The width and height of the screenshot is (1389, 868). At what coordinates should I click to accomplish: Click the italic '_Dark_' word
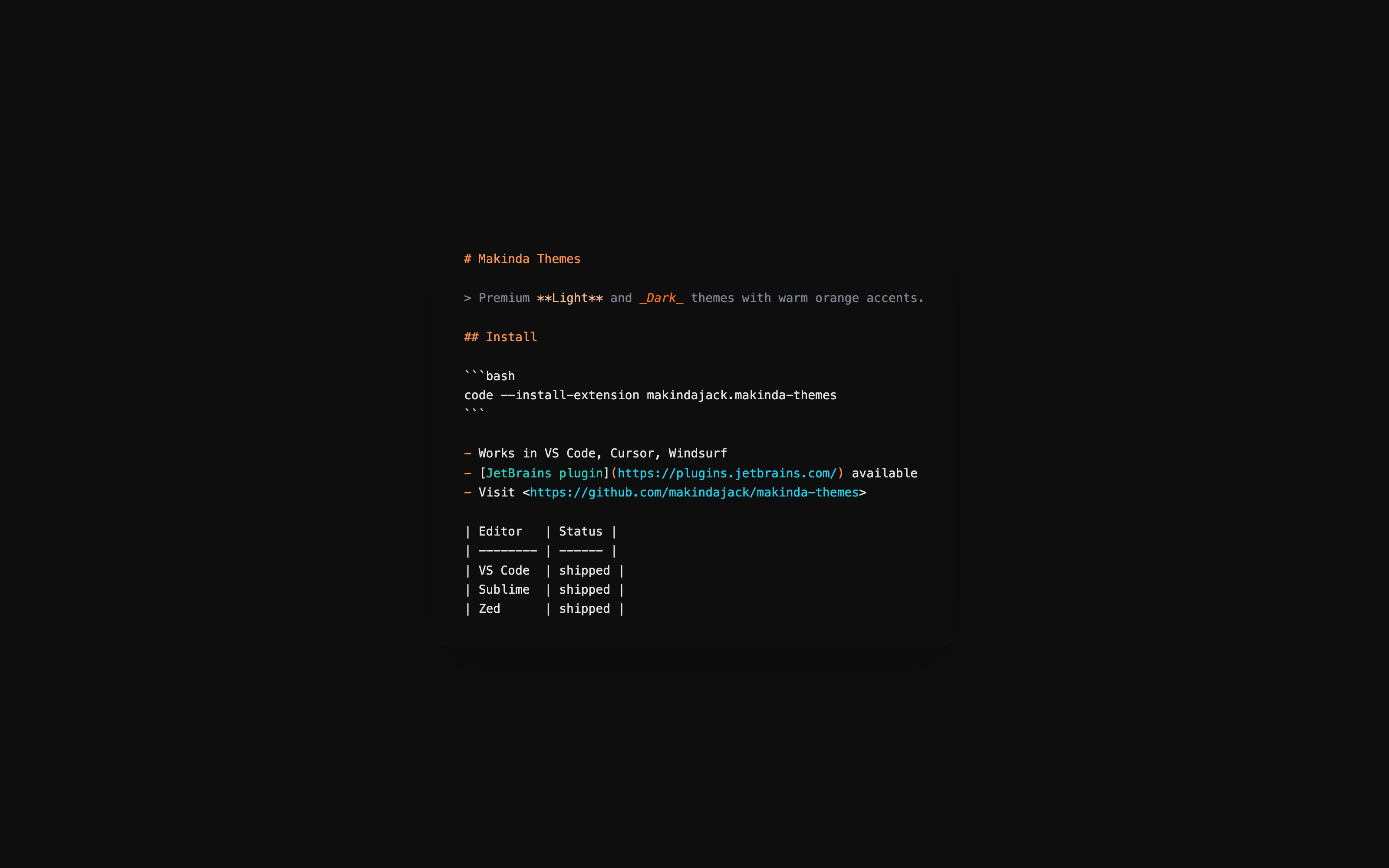[661, 298]
